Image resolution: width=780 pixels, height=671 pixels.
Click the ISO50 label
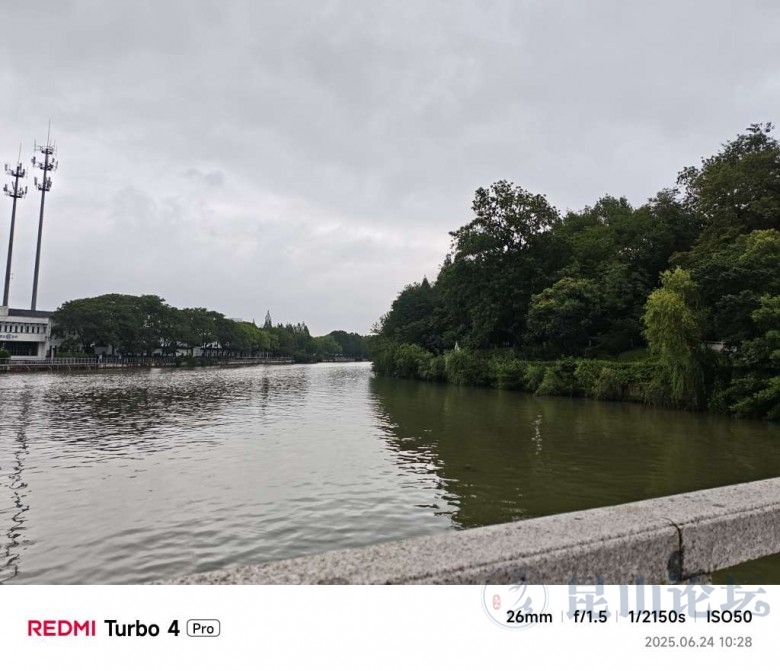coord(729,617)
